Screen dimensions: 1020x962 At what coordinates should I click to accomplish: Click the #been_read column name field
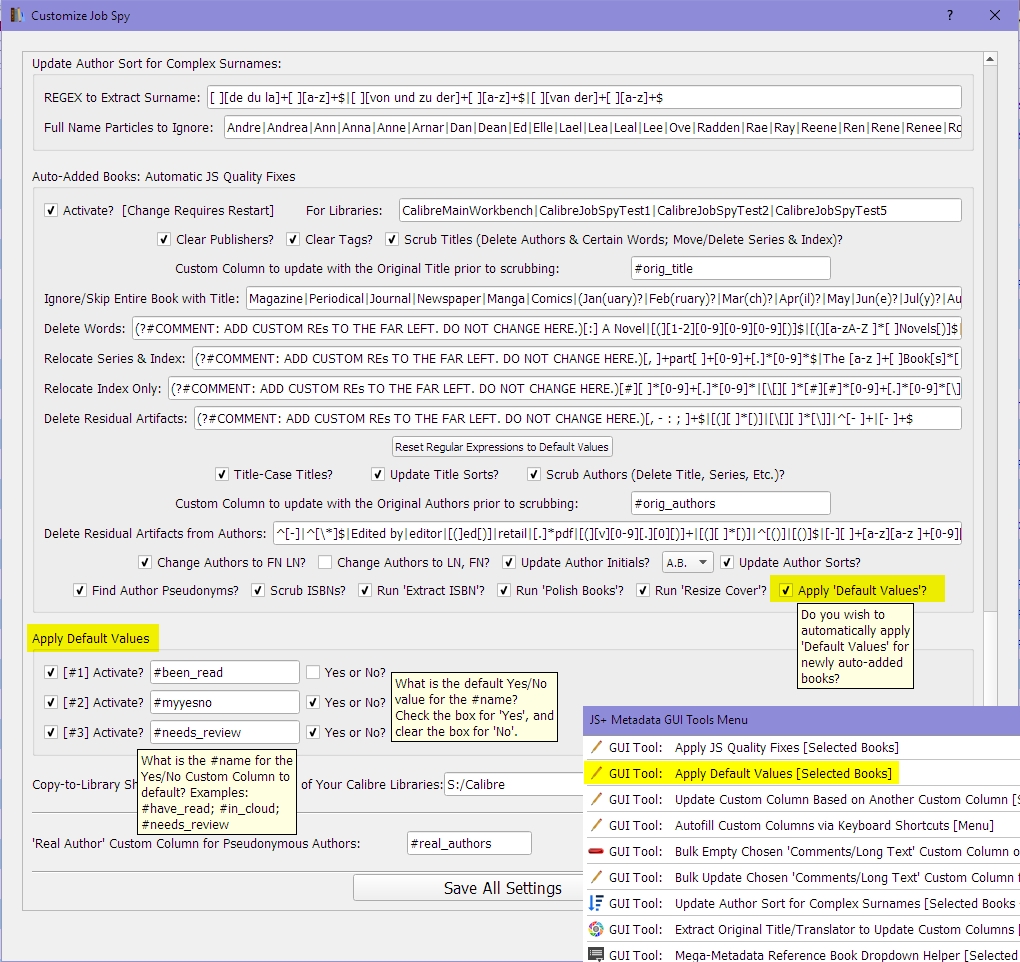click(x=224, y=672)
